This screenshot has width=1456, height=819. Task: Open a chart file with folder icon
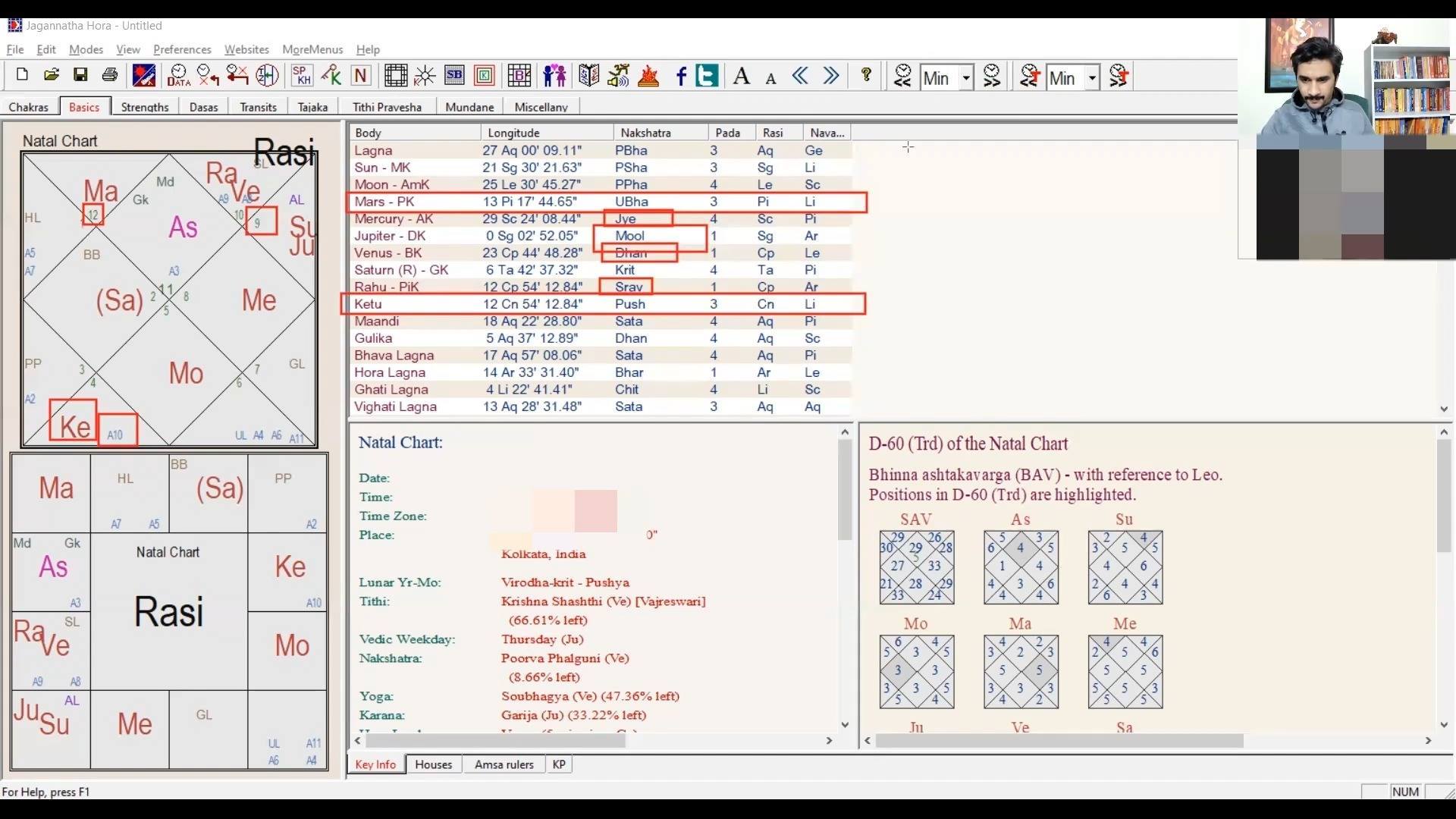(51, 76)
